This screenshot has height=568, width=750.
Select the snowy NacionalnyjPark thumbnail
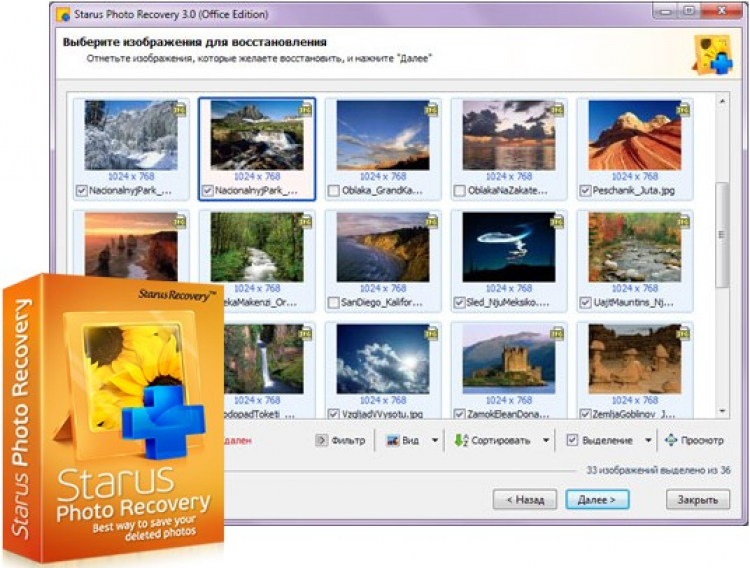click(131, 135)
